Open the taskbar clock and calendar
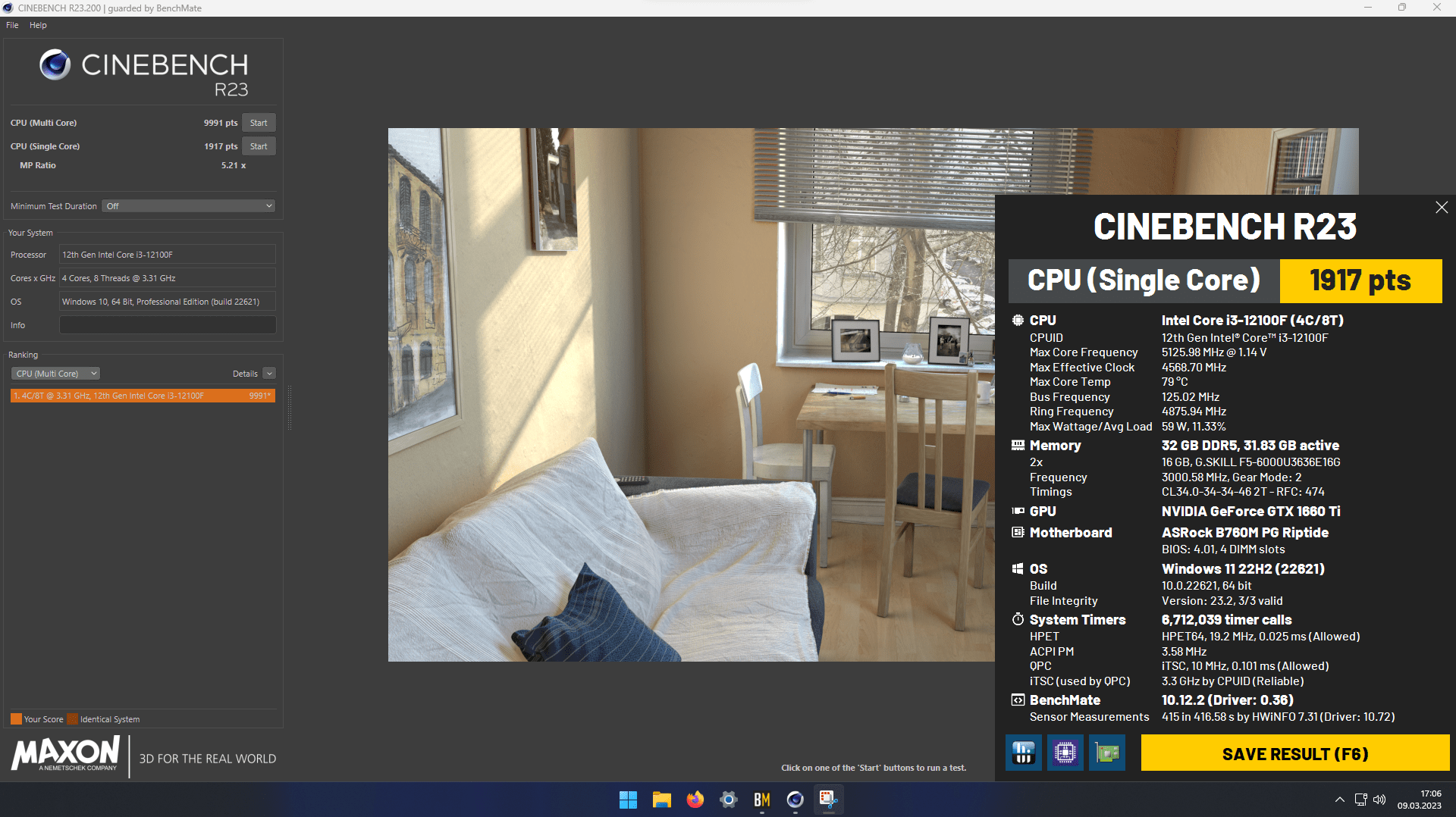The width and height of the screenshot is (1456, 817). click(1420, 800)
